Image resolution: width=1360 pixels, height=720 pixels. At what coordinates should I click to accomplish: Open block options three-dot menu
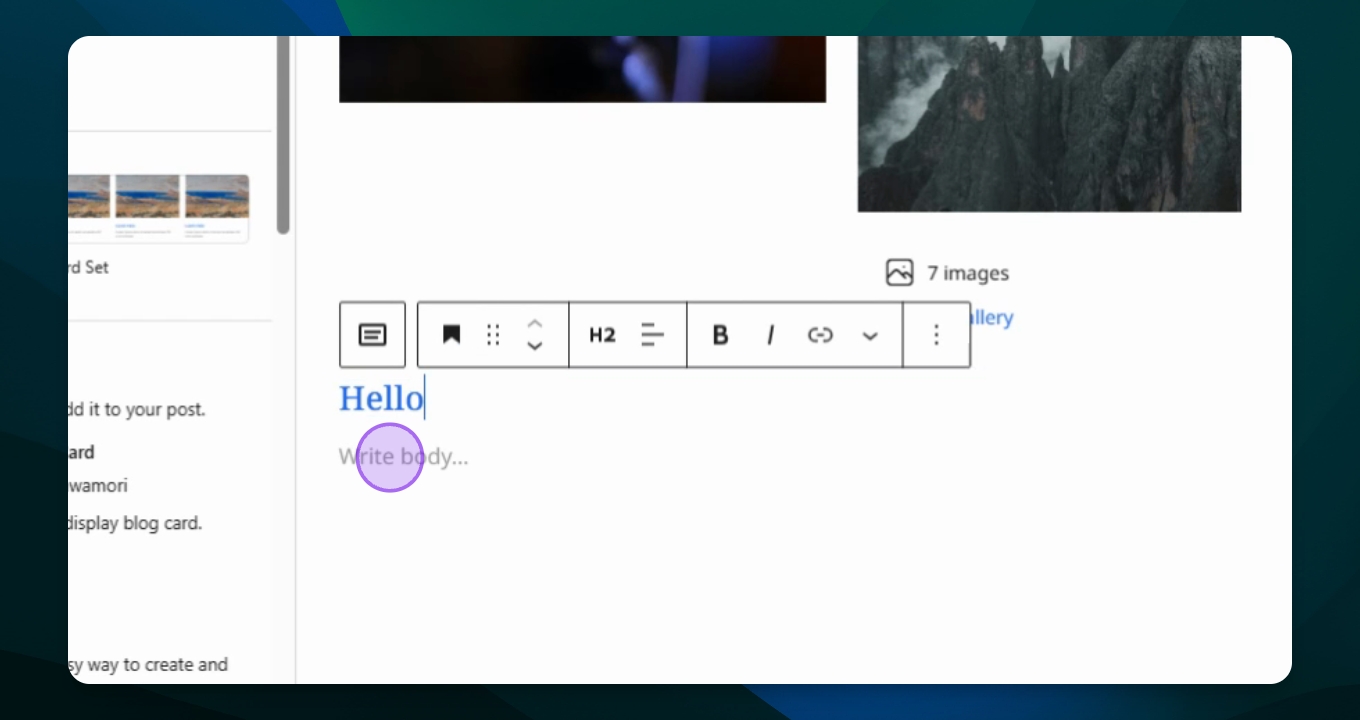click(936, 335)
